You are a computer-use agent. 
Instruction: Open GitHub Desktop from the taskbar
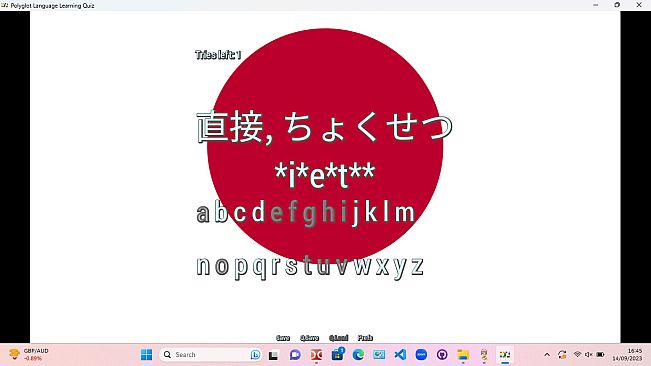442,355
